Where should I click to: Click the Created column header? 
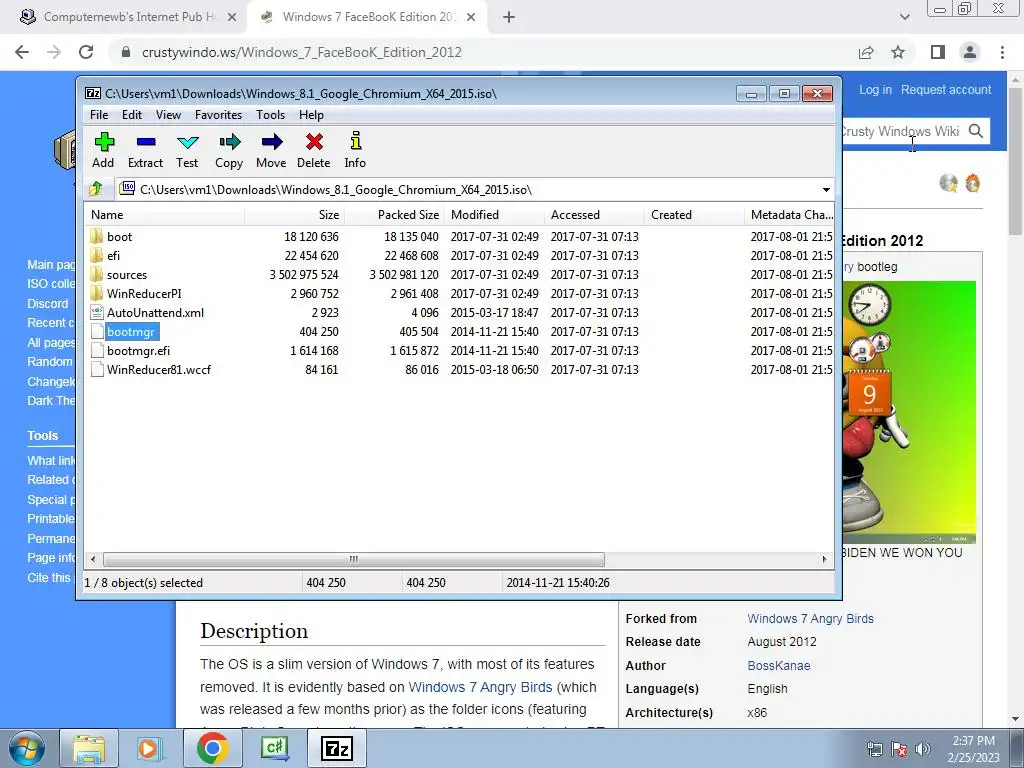[x=694, y=215]
